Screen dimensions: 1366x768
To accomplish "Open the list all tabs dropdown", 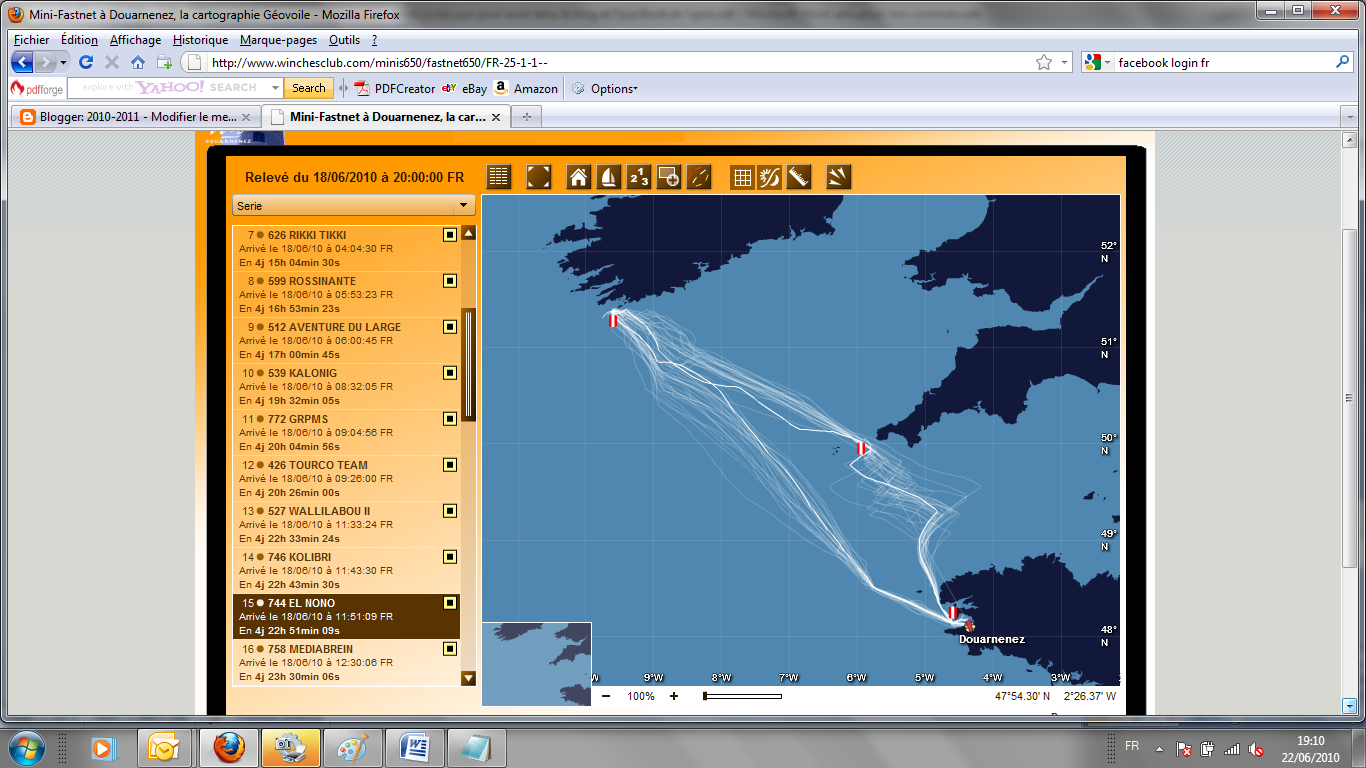I will (1349, 117).
